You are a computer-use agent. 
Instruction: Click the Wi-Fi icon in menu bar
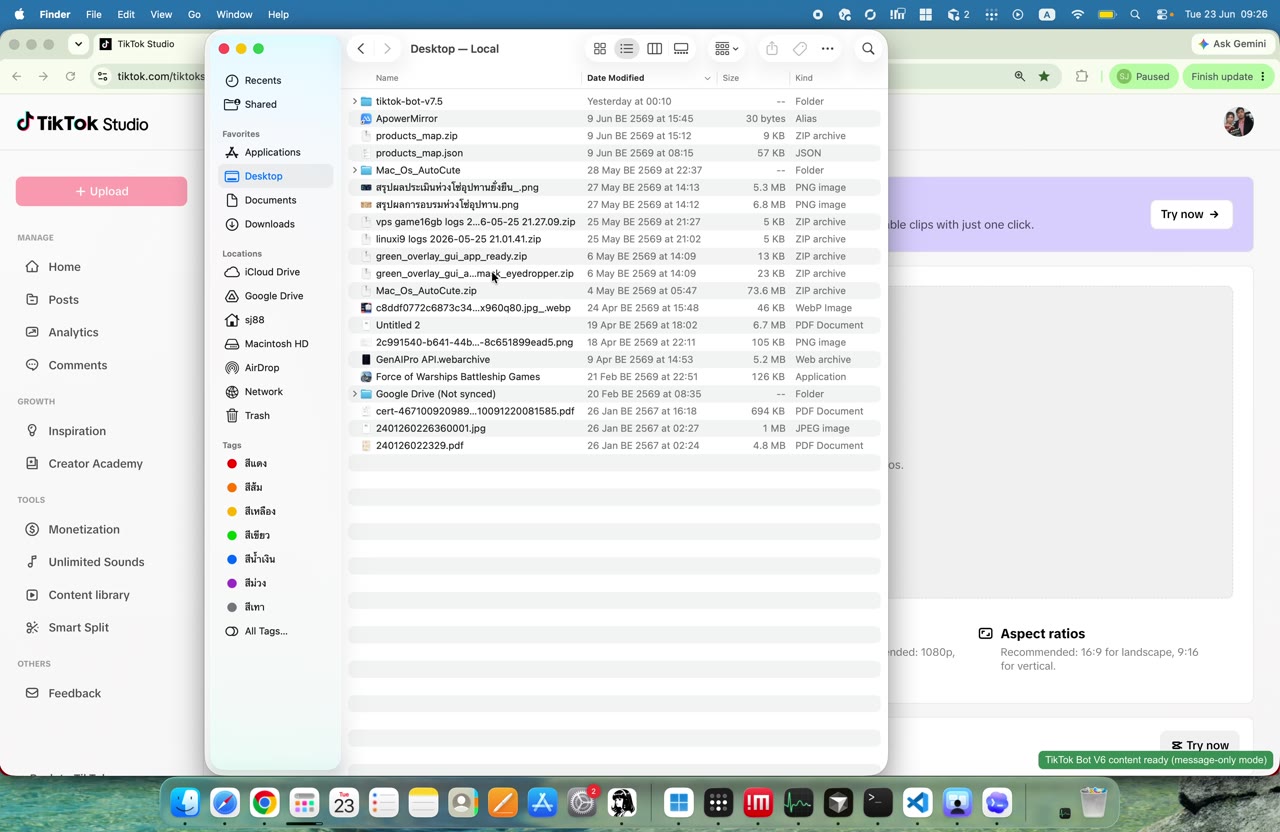(x=1077, y=14)
